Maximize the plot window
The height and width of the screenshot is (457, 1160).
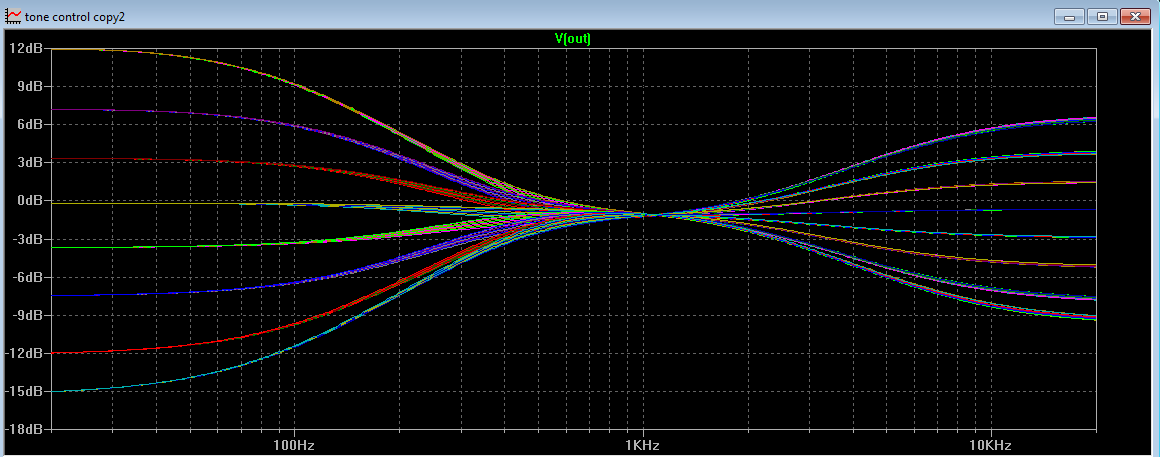tap(1102, 16)
